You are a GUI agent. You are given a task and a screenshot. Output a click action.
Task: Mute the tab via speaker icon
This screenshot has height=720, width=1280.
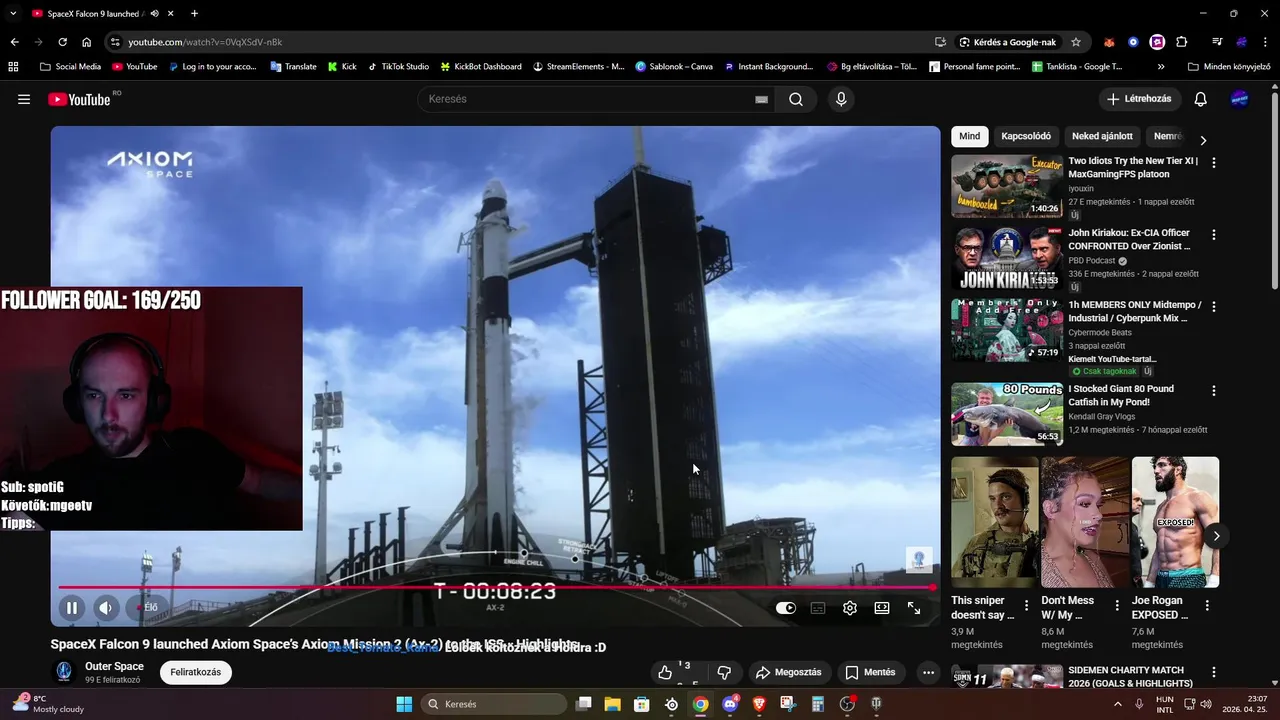(153, 13)
